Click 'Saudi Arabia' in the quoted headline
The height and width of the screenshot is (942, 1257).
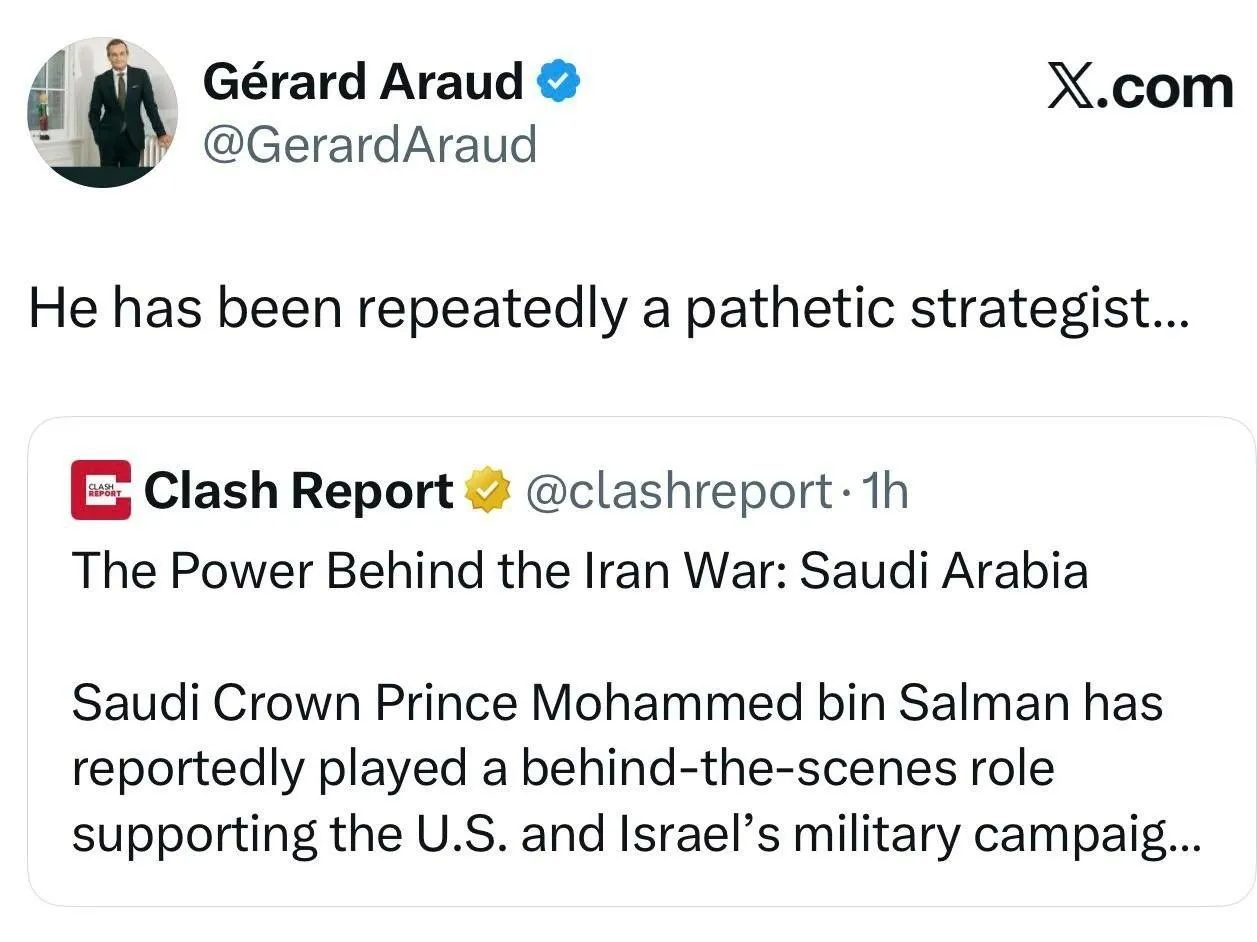point(944,571)
